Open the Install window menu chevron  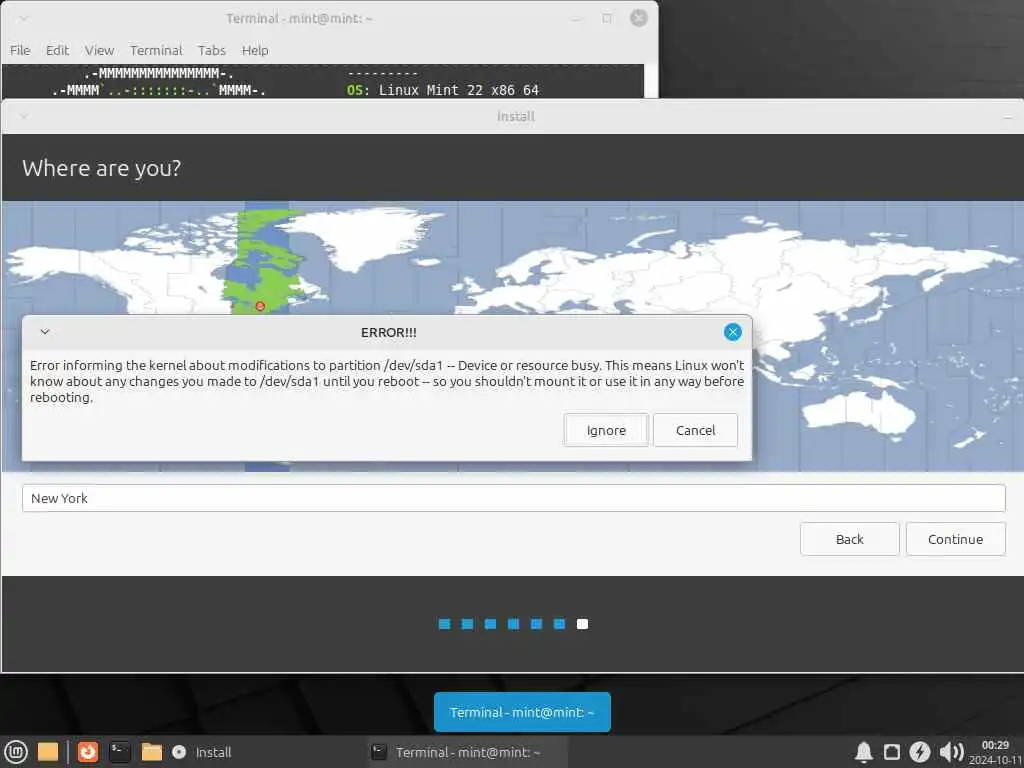click(x=24, y=116)
